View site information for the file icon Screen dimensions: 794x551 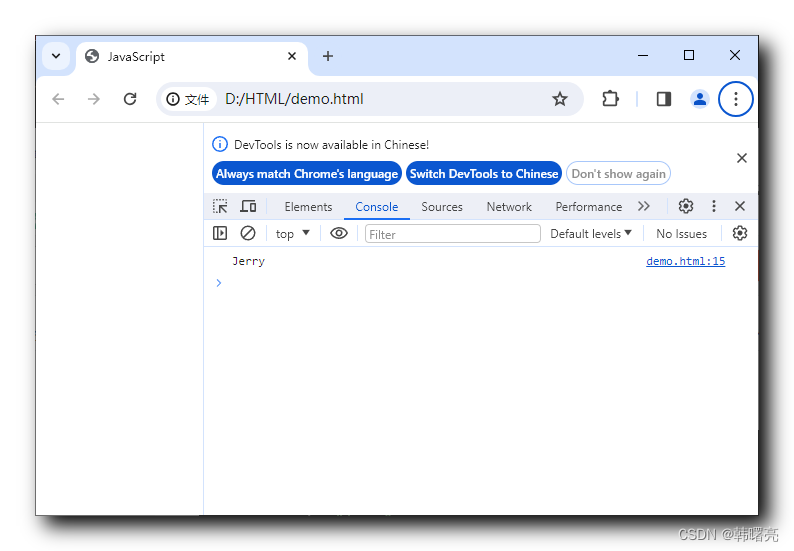pos(188,99)
